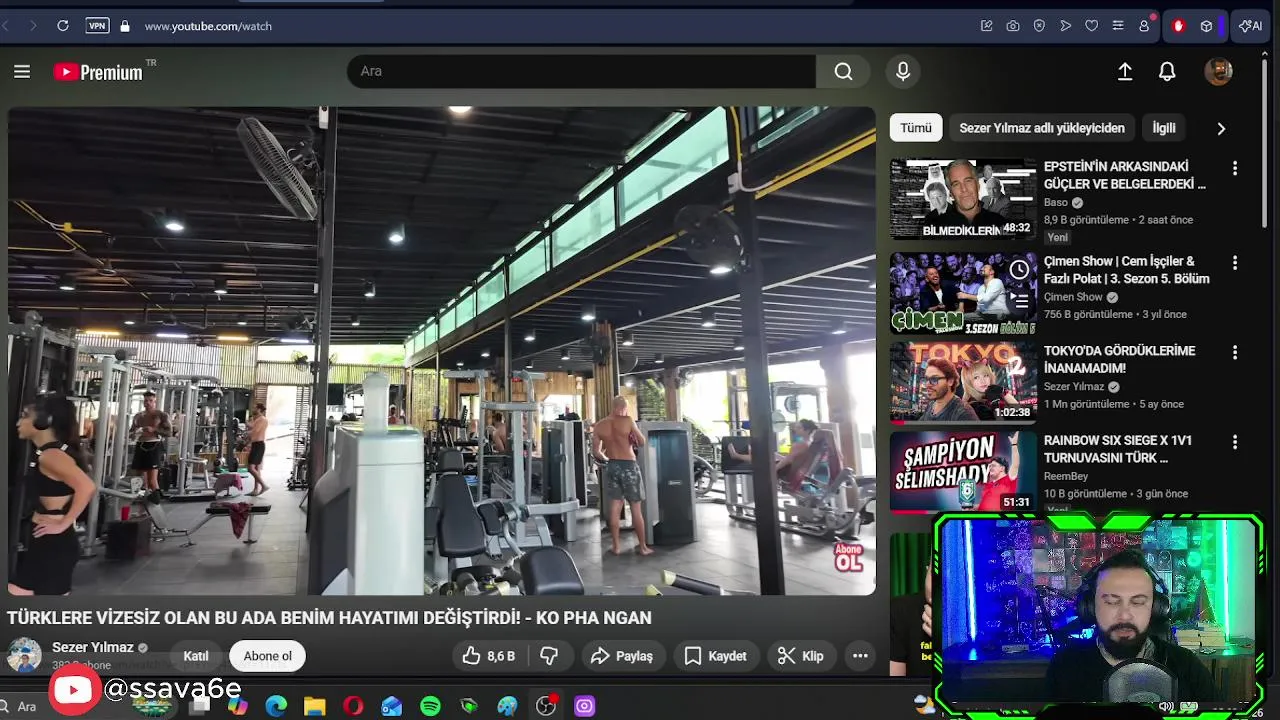Open the YouTube guide hamburger menu

point(22,71)
